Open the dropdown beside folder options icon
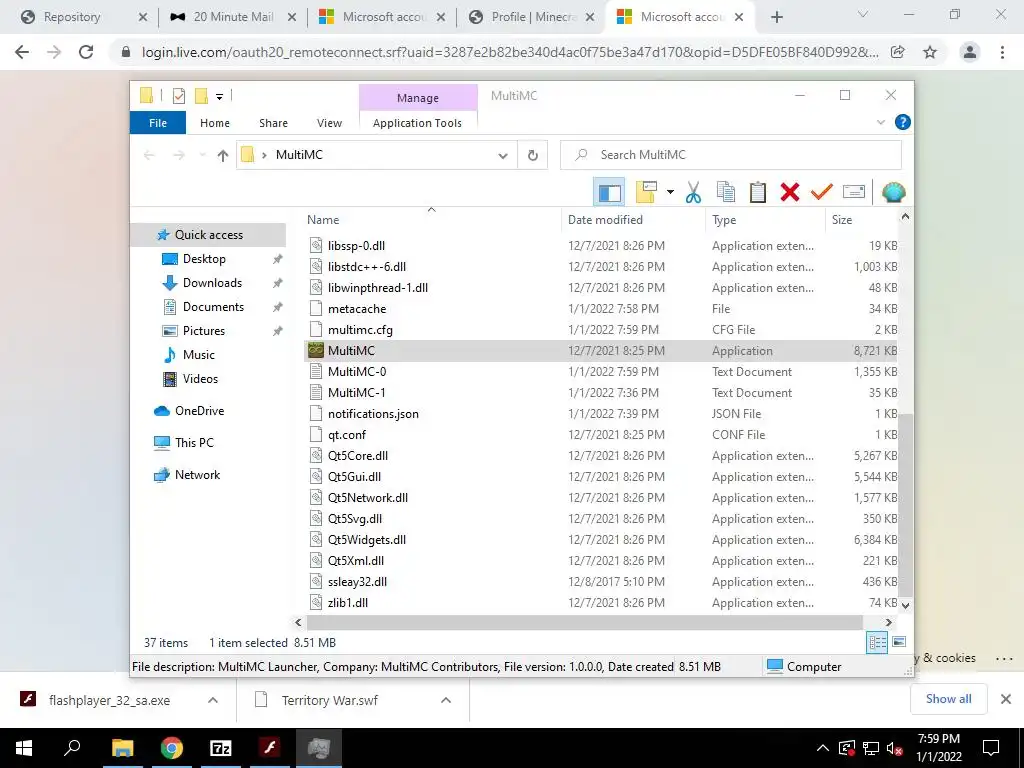This screenshot has width=1024, height=768. pos(670,192)
